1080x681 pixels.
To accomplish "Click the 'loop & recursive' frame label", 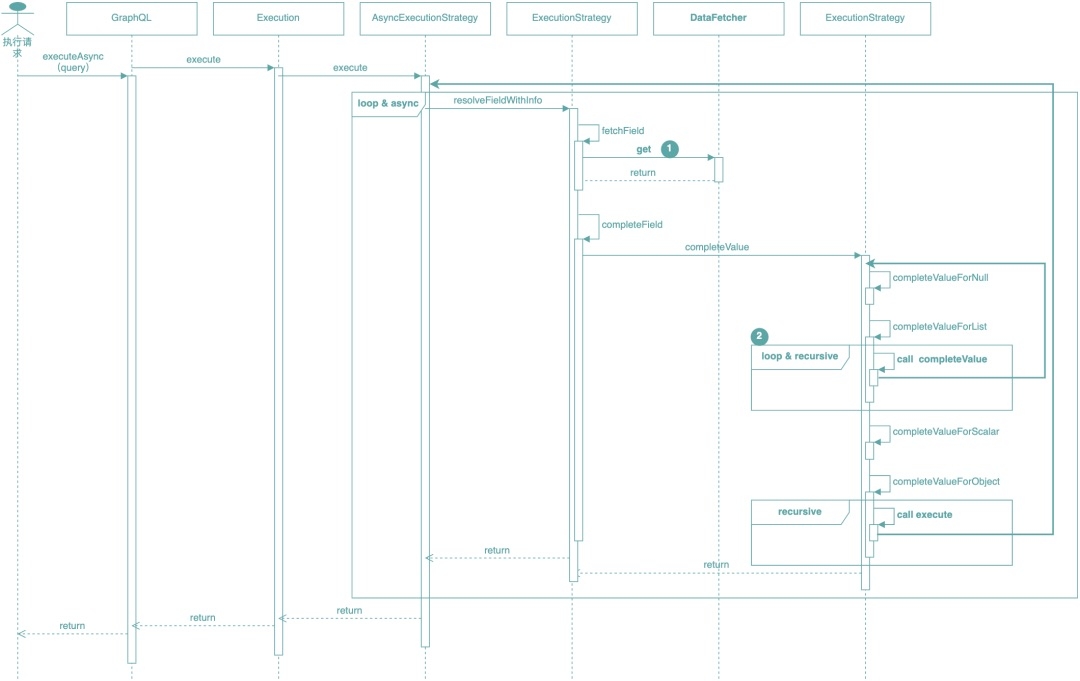I will point(799,356).
